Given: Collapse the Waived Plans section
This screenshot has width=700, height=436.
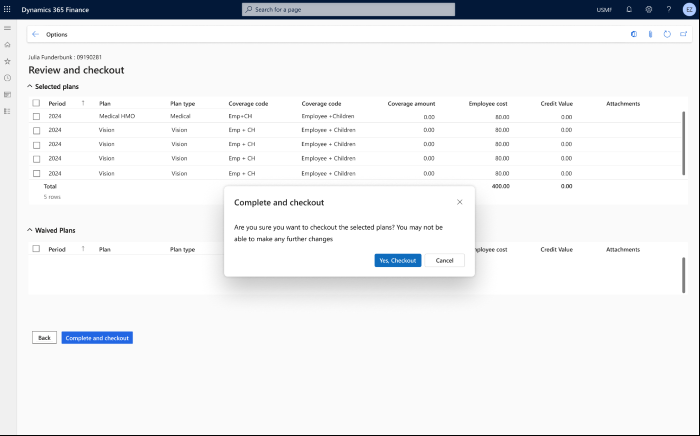Looking at the screenshot, I should (x=30, y=230).
